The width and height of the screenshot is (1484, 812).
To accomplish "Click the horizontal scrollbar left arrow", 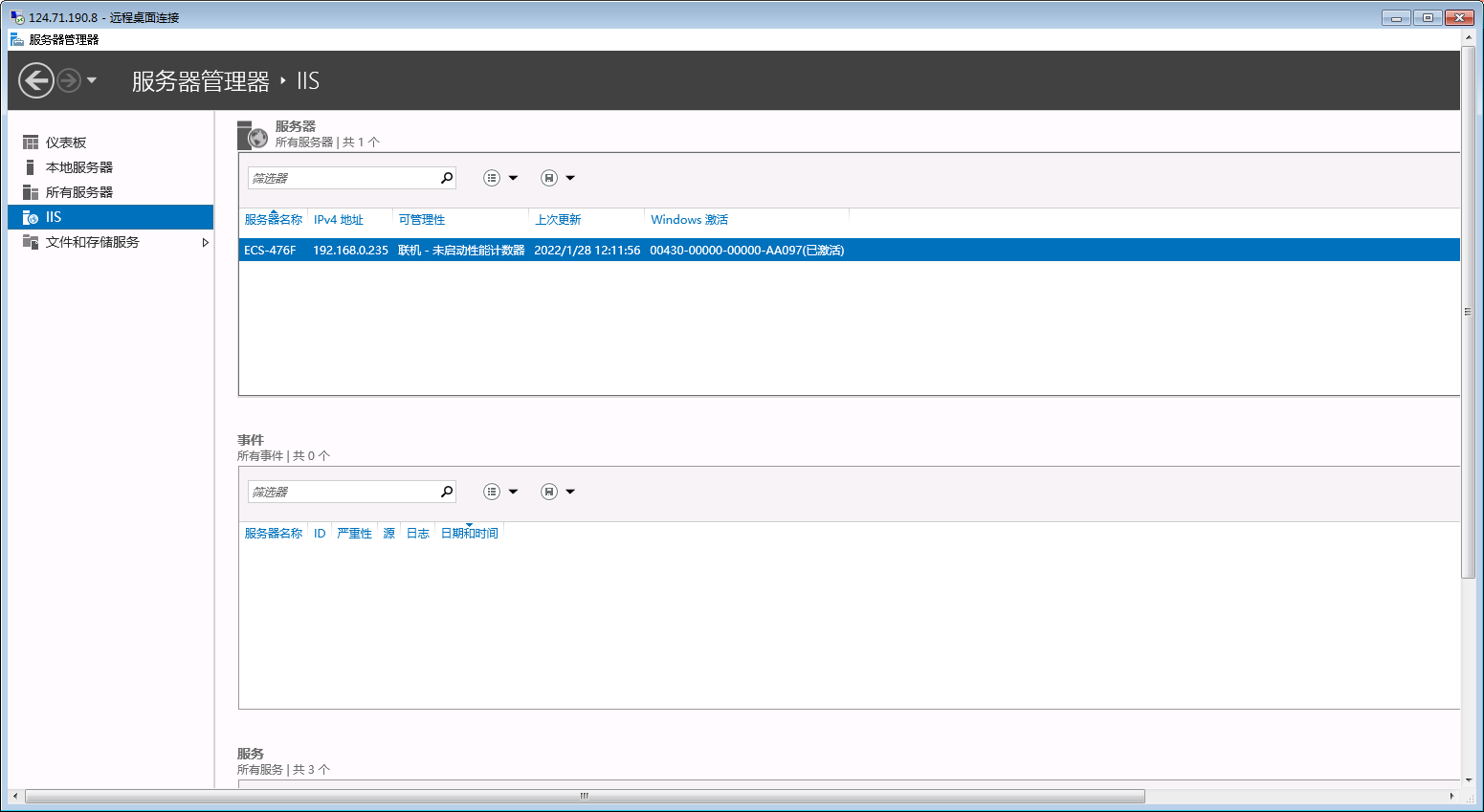I will point(15,796).
